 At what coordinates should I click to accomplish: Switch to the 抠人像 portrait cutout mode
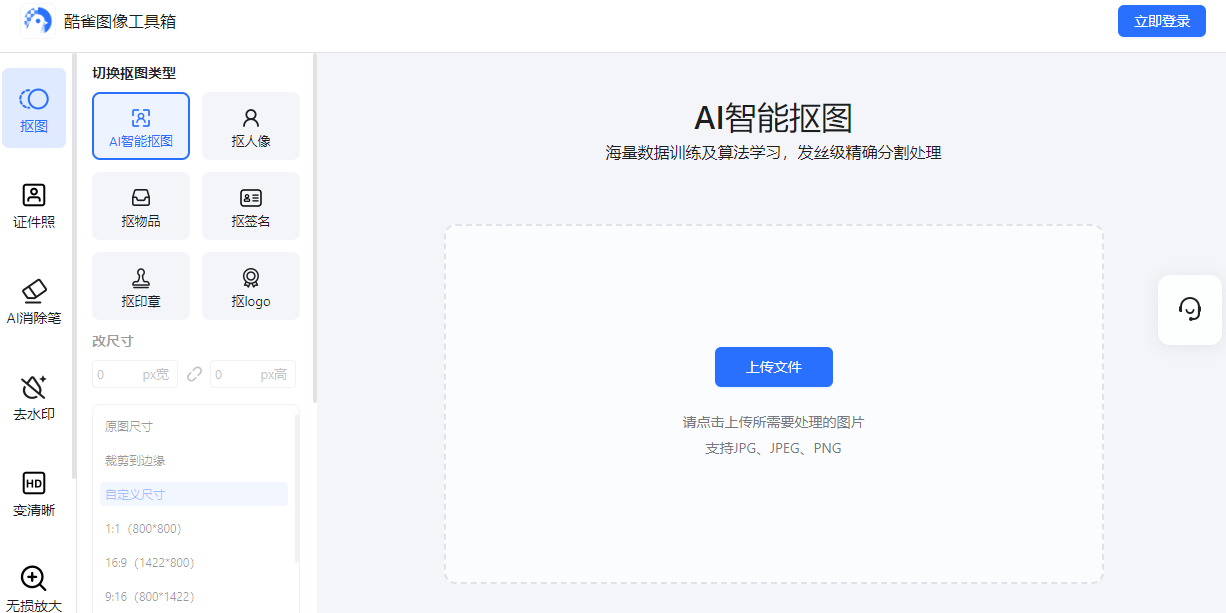[250, 126]
